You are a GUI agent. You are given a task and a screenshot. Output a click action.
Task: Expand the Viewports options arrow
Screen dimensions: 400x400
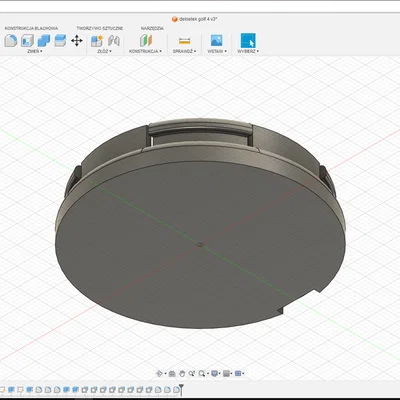244,374
